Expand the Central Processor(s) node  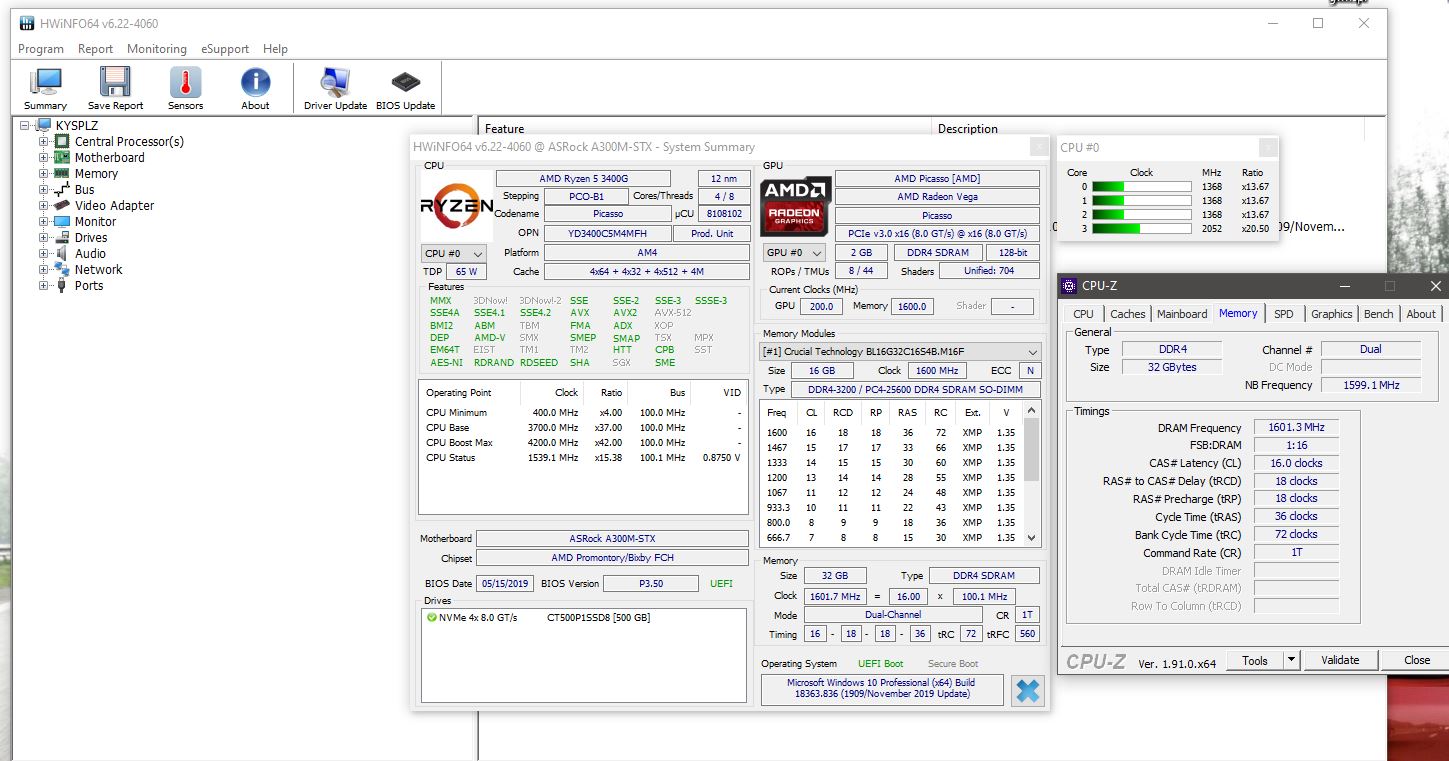[x=44, y=142]
